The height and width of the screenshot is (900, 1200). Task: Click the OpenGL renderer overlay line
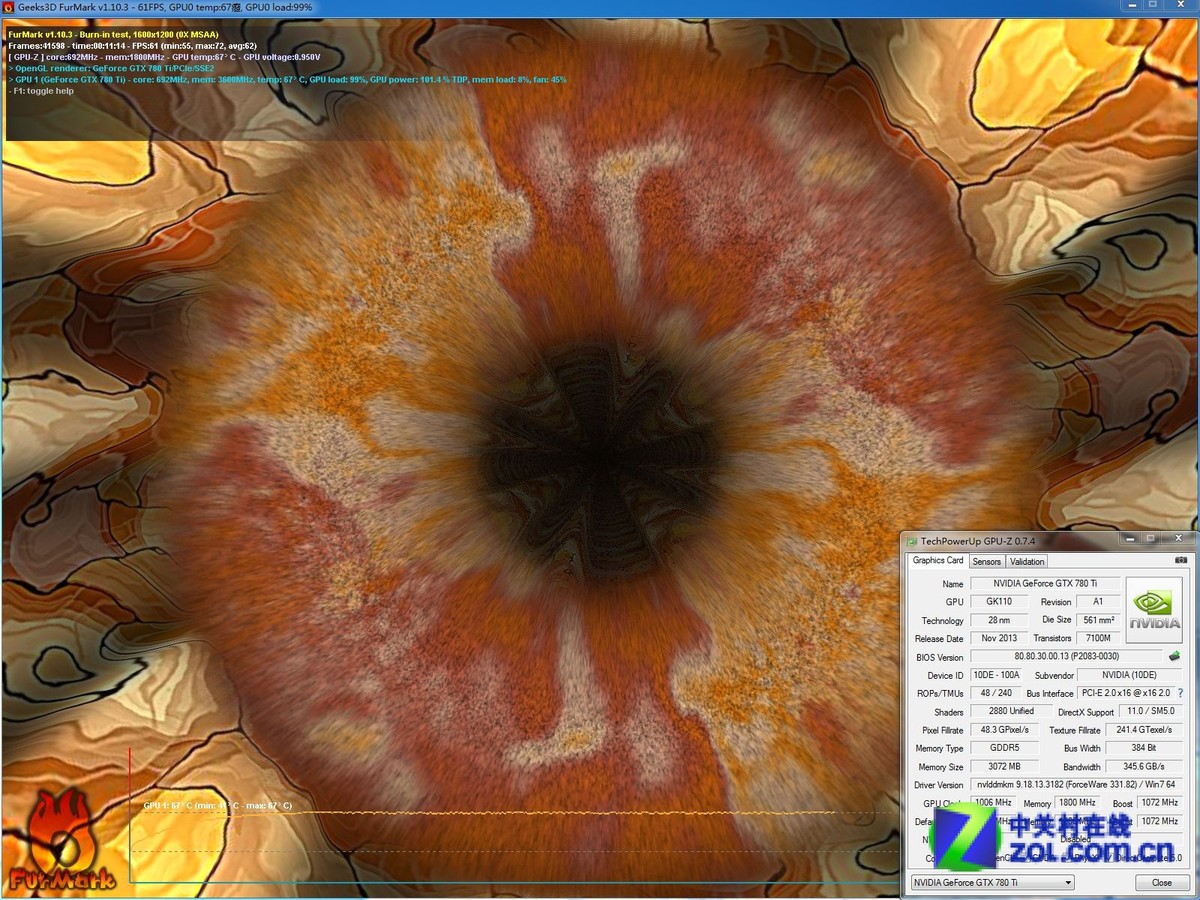(110, 68)
